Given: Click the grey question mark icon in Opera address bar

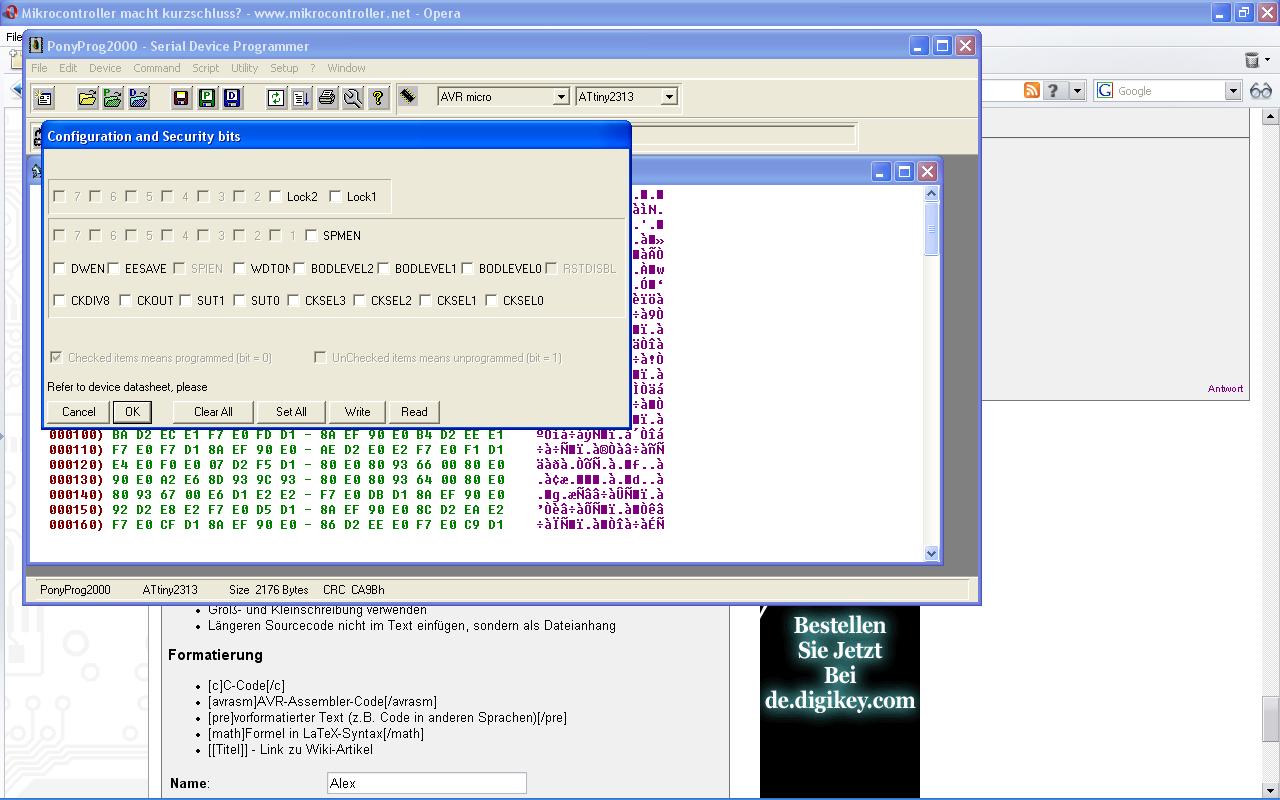Looking at the screenshot, I should pyautogui.click(x=1053, y=90).
